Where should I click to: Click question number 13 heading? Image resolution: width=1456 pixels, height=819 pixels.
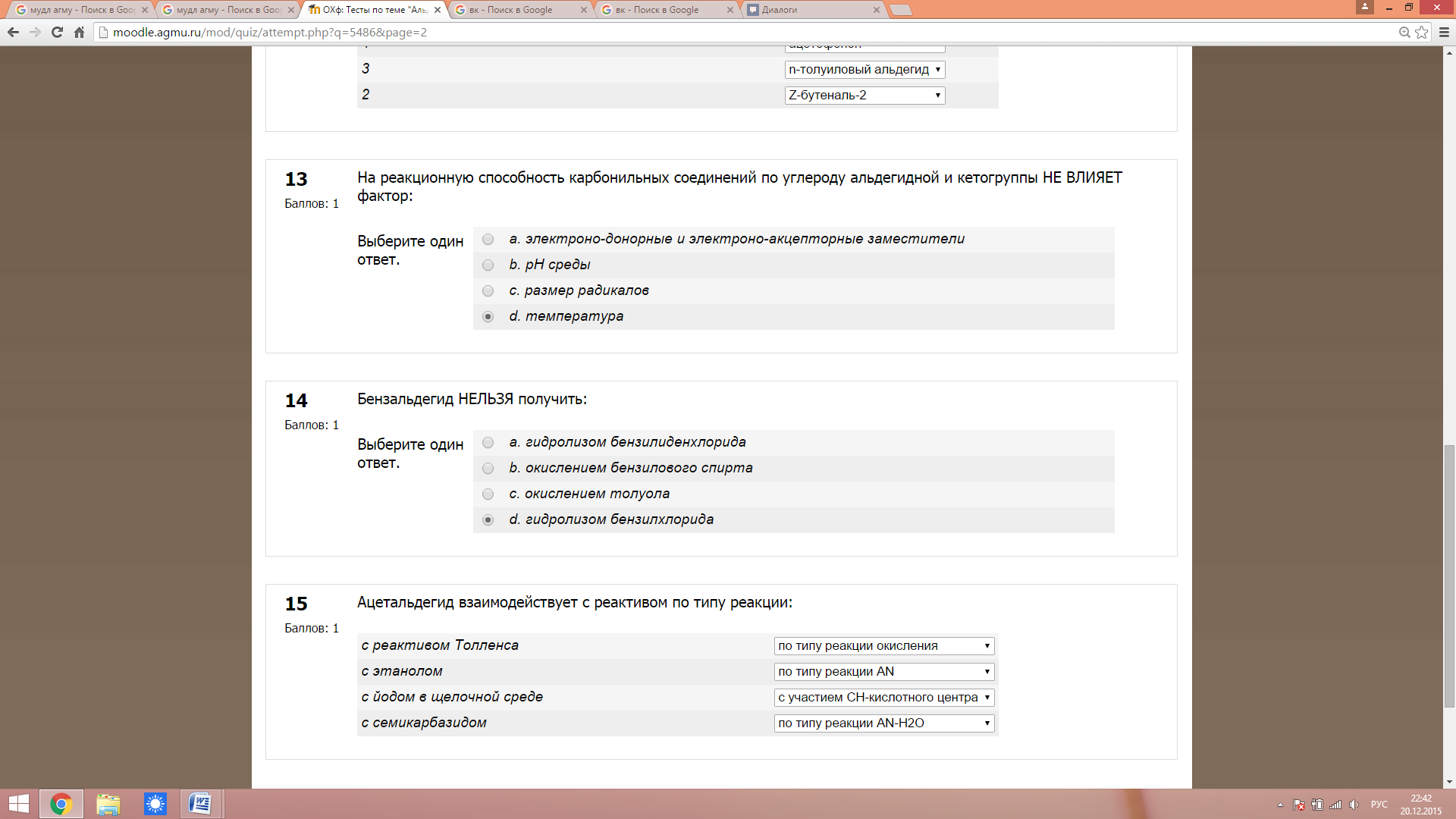[x=296, y=180]
